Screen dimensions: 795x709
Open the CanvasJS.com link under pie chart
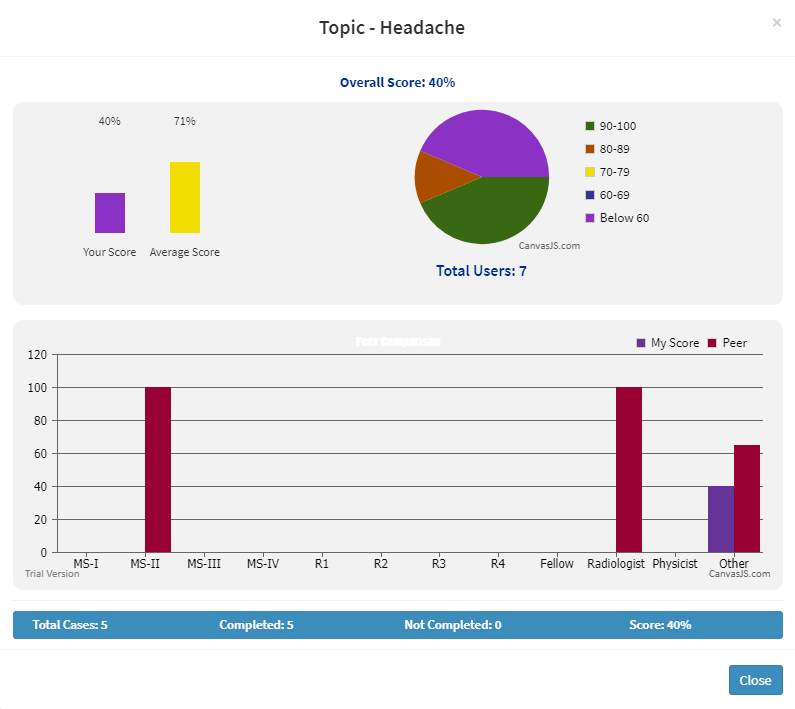click(x=549, y=245)
